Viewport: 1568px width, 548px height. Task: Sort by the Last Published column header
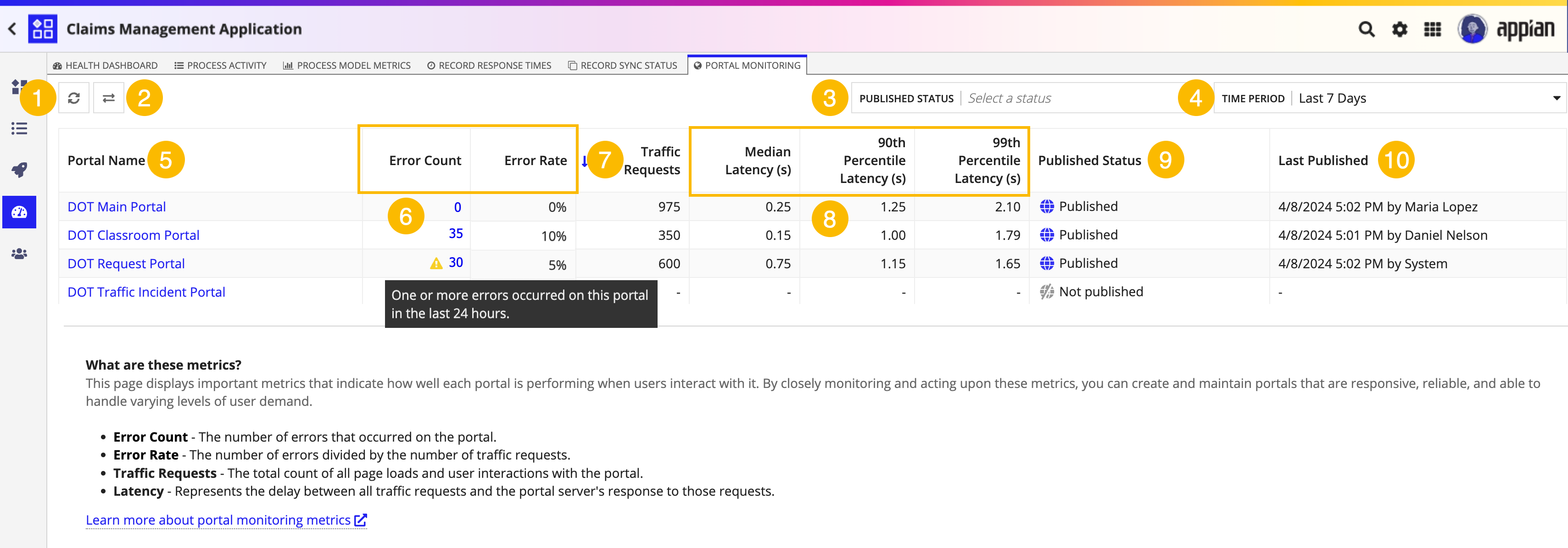1322,161
